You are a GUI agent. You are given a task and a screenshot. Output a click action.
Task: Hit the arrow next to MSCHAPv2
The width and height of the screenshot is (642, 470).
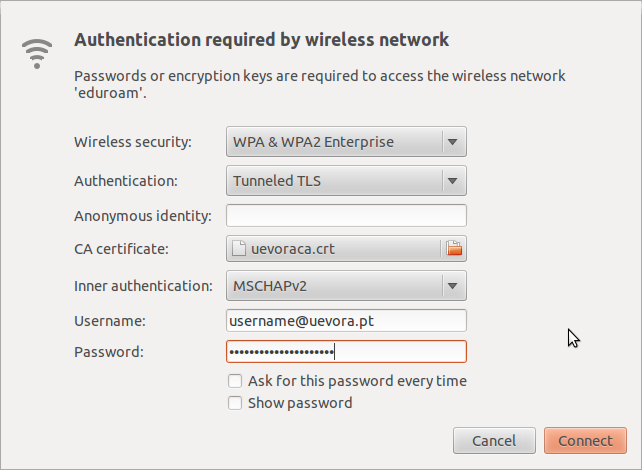click(453, 286)
